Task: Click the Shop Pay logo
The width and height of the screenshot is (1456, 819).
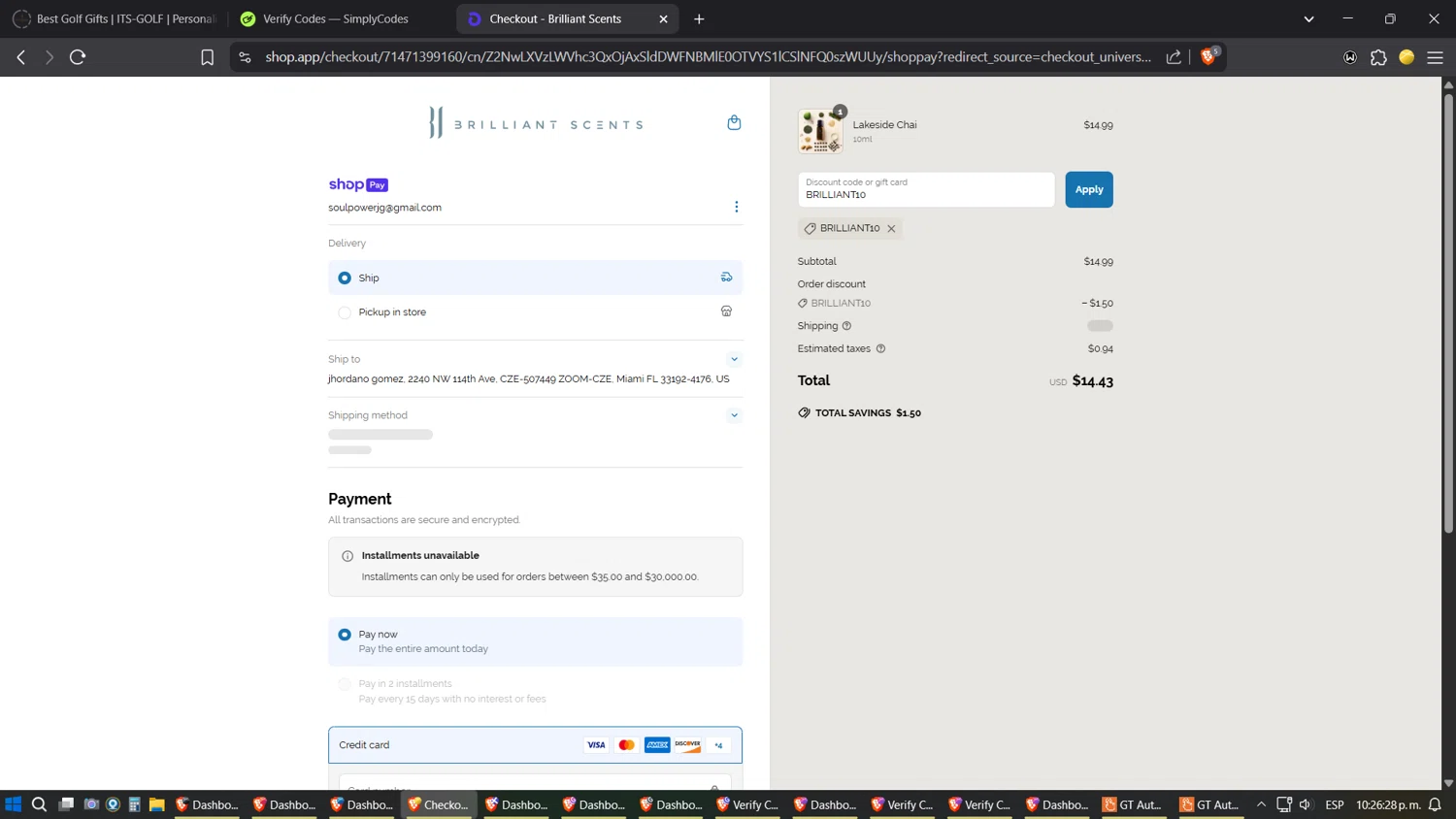Action: click(x=358, y=184)
